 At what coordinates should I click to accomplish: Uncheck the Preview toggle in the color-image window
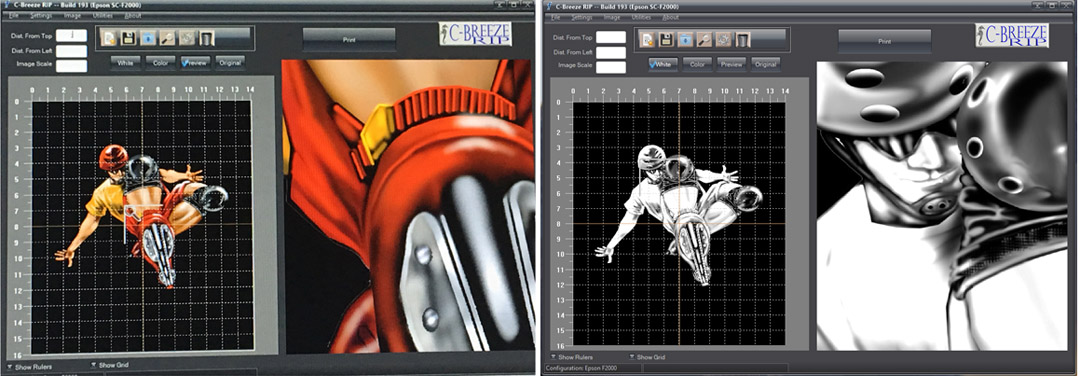pyautogui.click(x=196, y=63)
